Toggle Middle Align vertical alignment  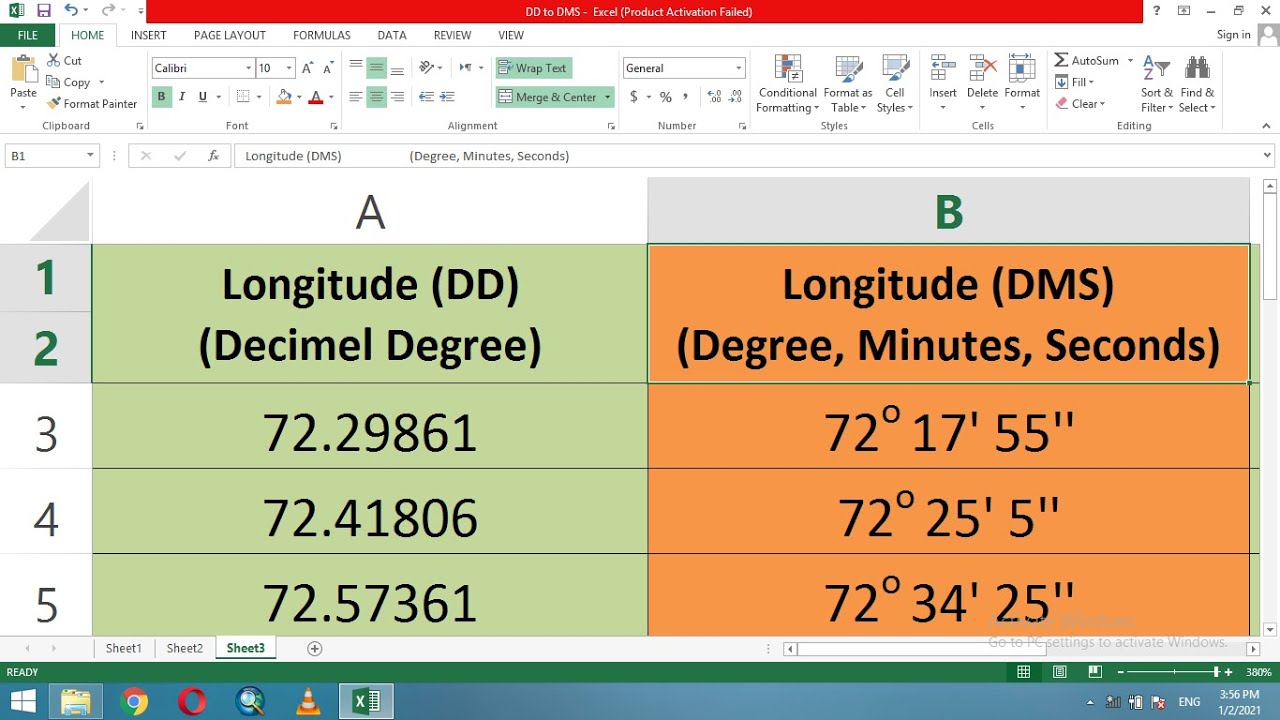tap(376, 68)
